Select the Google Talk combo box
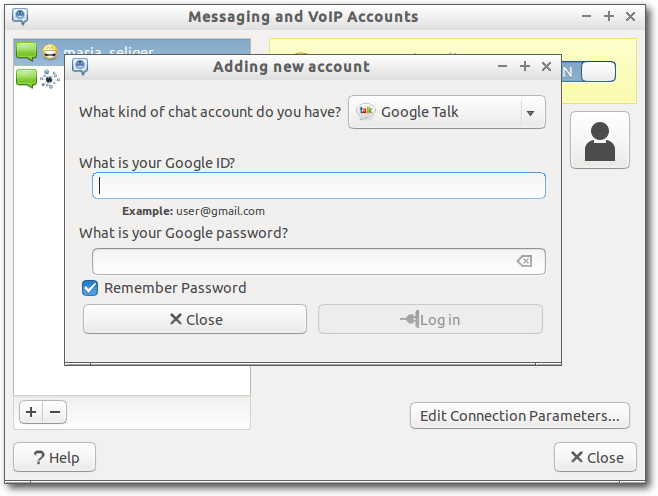Image resolution: width=658 pixels, height=496 pixels. (447, 112)
